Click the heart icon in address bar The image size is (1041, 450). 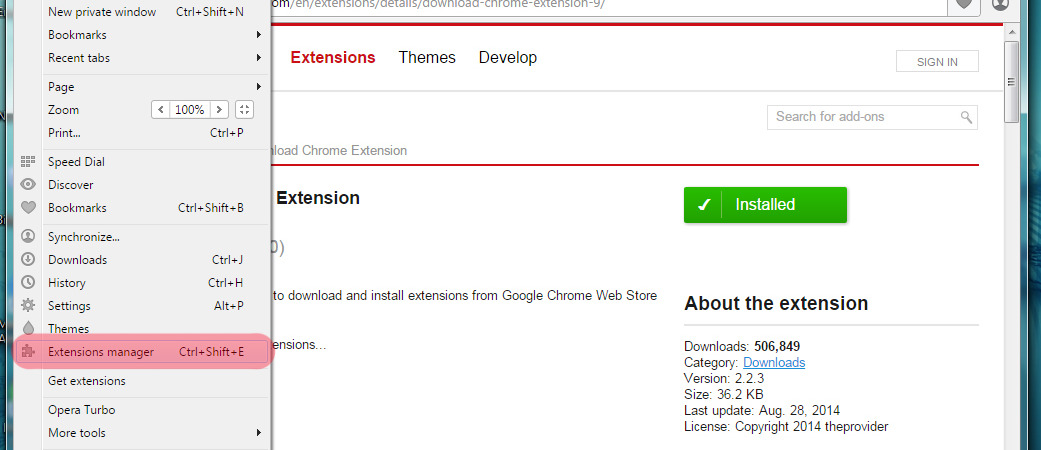(964, 5)
